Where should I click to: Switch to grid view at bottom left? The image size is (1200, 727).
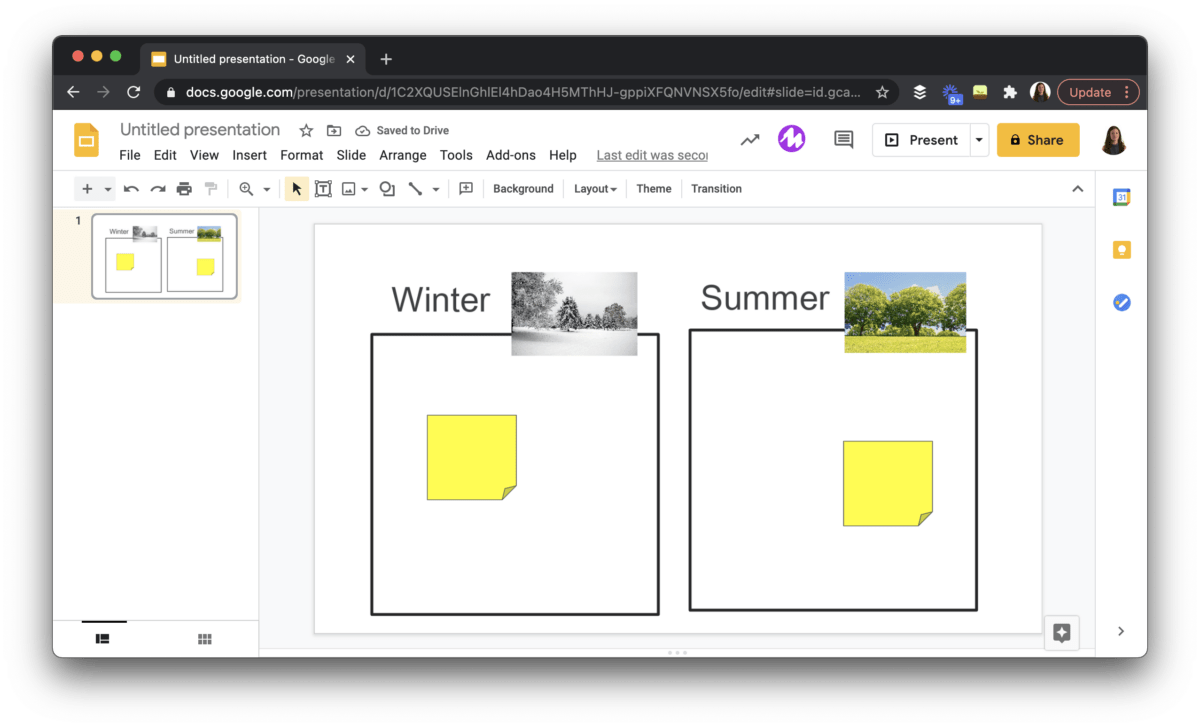coord(204,638)
